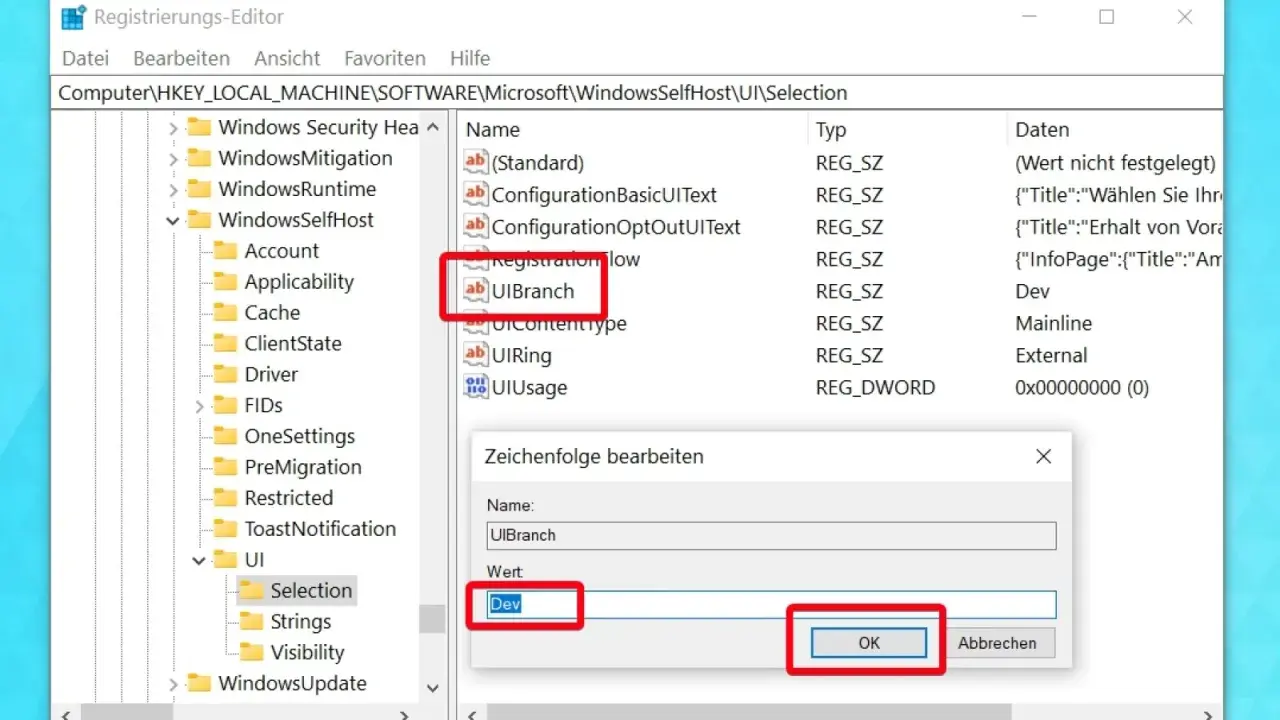Select the Applicability folder icon
1280x720 pixels.
click(x=226, y=282)
